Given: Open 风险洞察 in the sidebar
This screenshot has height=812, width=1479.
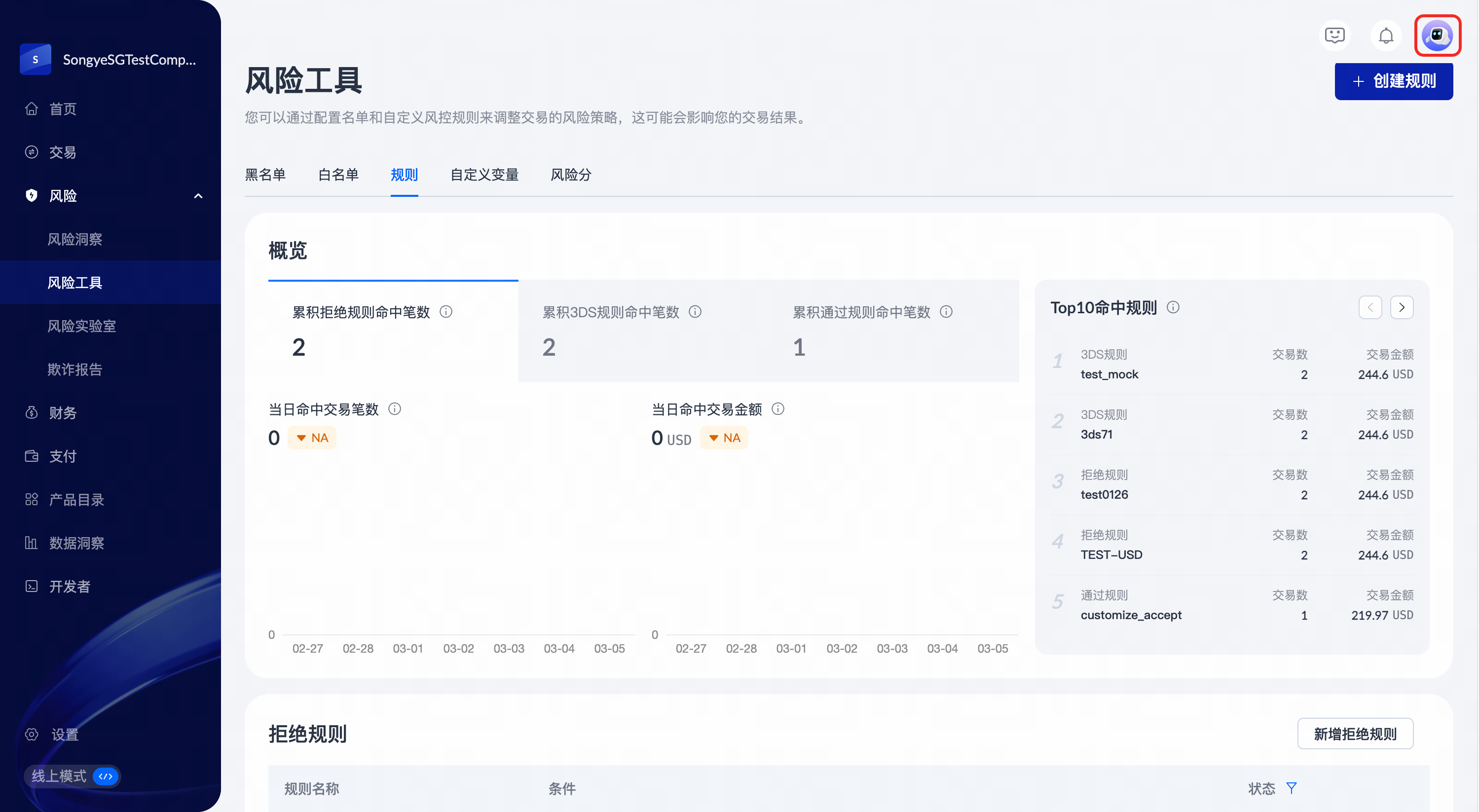Looking at the screenshot, I should 74,239.
